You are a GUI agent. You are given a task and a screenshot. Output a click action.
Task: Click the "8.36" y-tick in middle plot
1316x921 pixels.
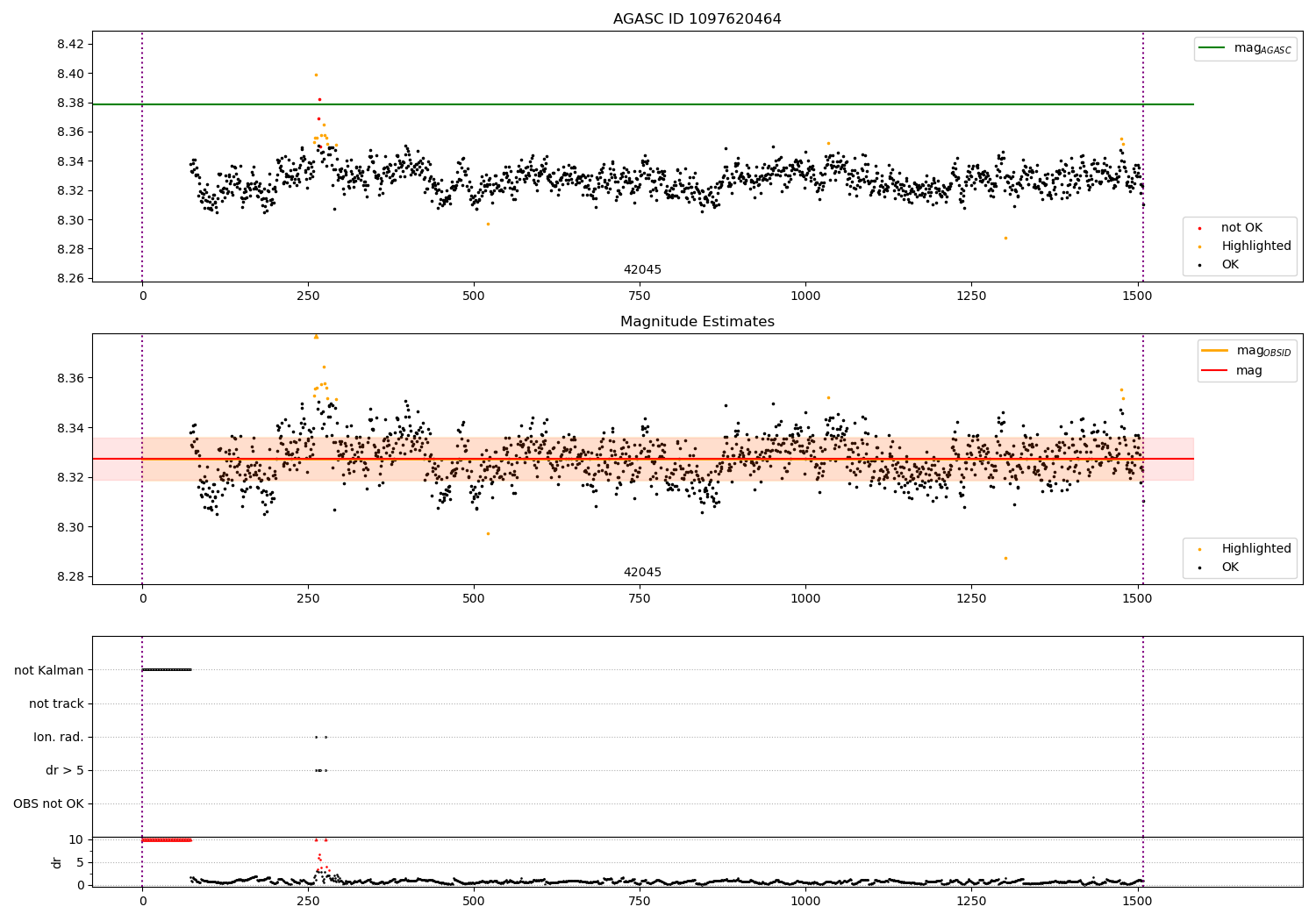(69, 378)
